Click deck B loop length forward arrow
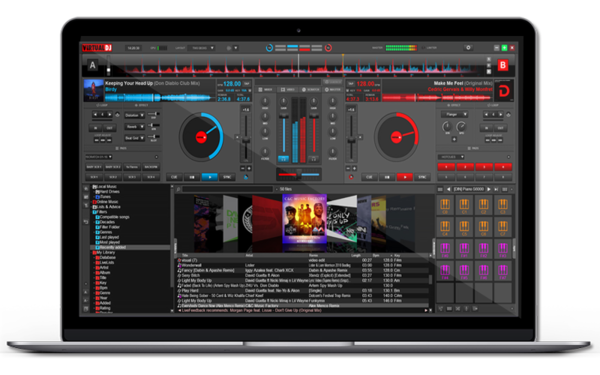Viewport: 600px width, 375px height. (501, 114)
